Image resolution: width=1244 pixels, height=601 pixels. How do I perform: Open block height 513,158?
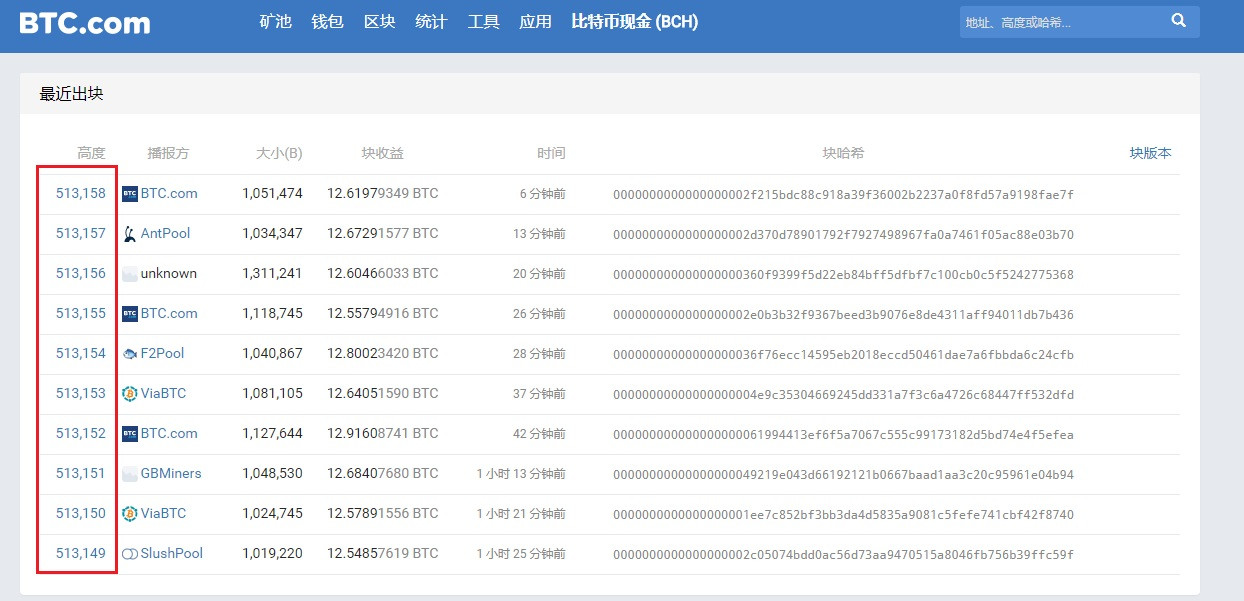(x=81, y=193)
